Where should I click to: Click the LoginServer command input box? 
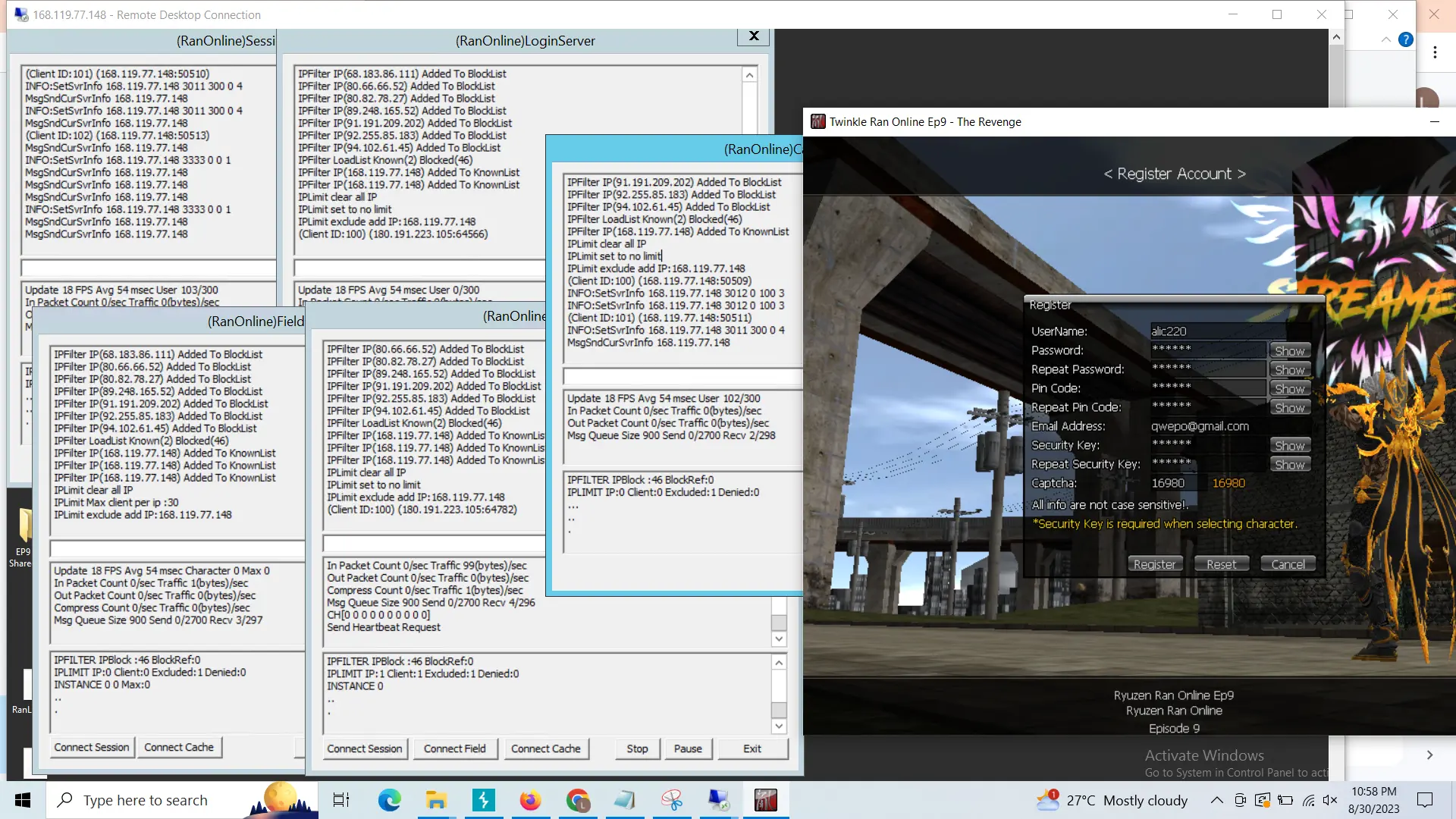[x=419, y=268]
